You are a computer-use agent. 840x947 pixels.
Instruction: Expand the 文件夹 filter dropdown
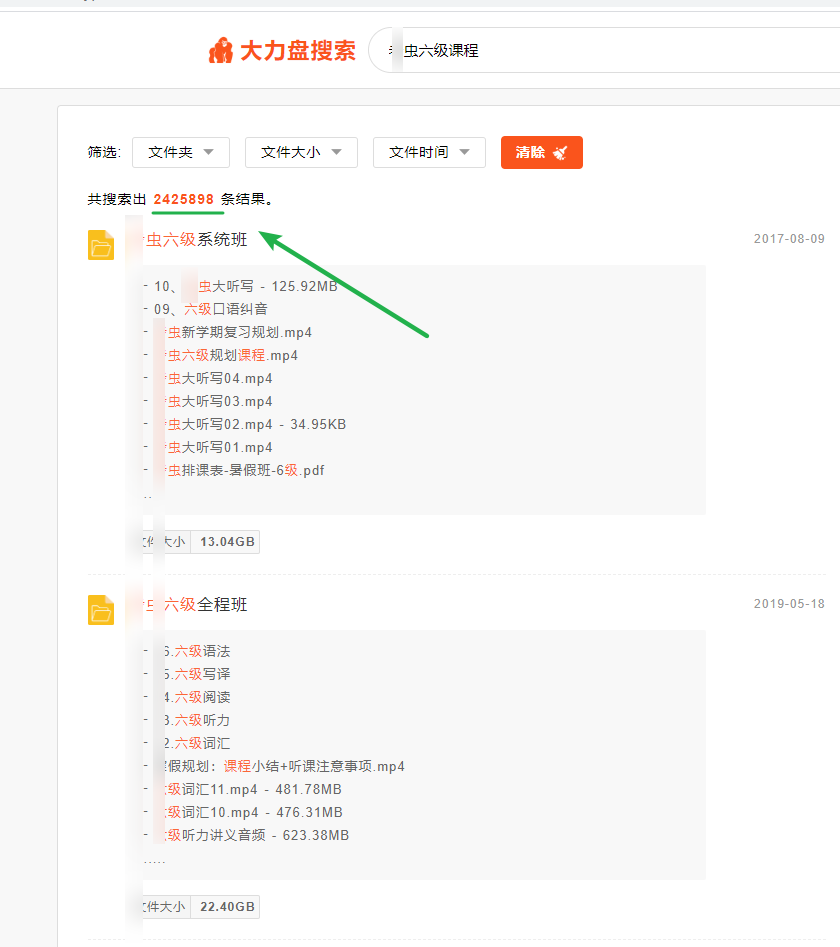coord(181,152)
